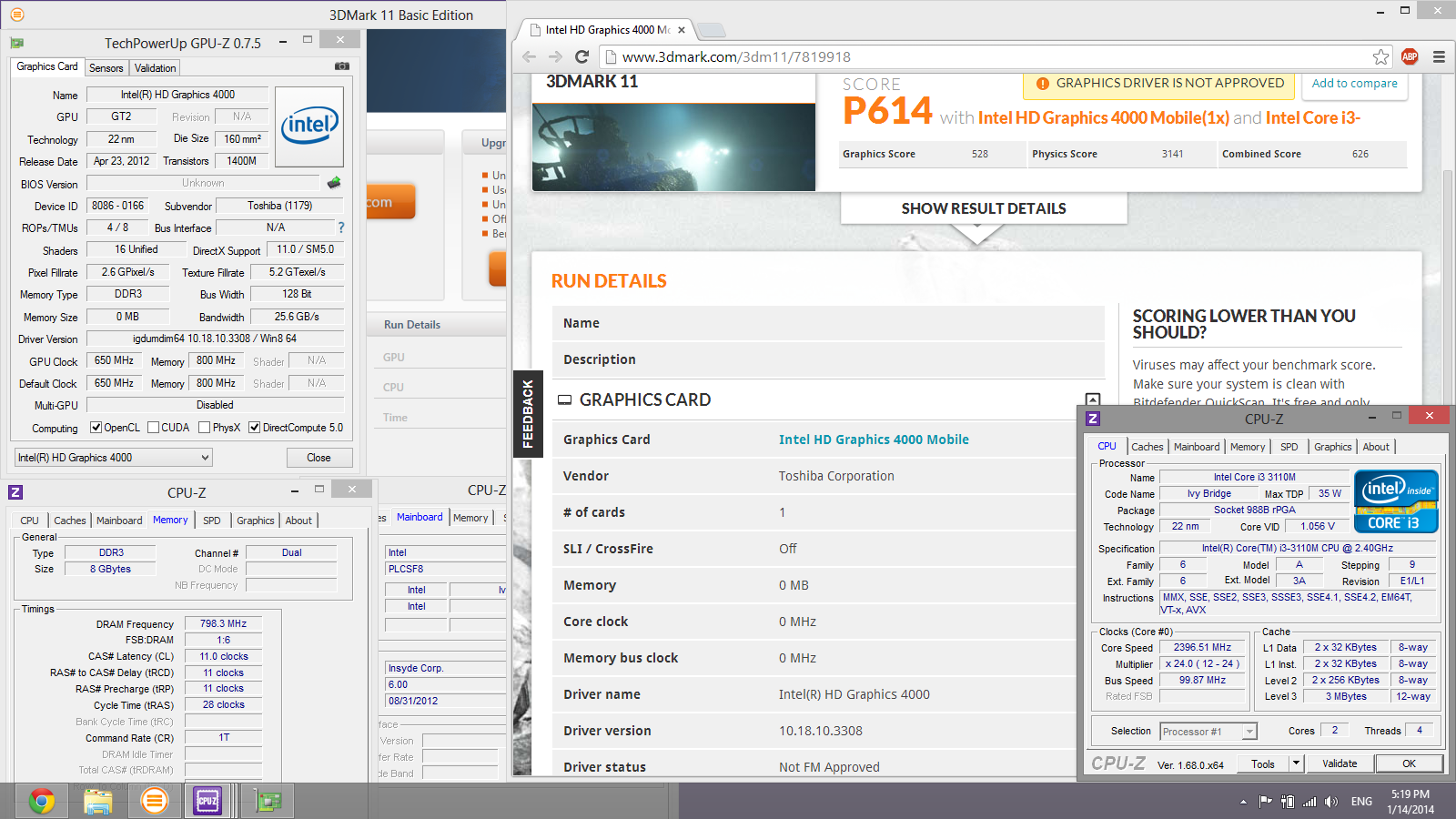Expand Show Result Details
1456x819 pixels.
coord(984,208)
